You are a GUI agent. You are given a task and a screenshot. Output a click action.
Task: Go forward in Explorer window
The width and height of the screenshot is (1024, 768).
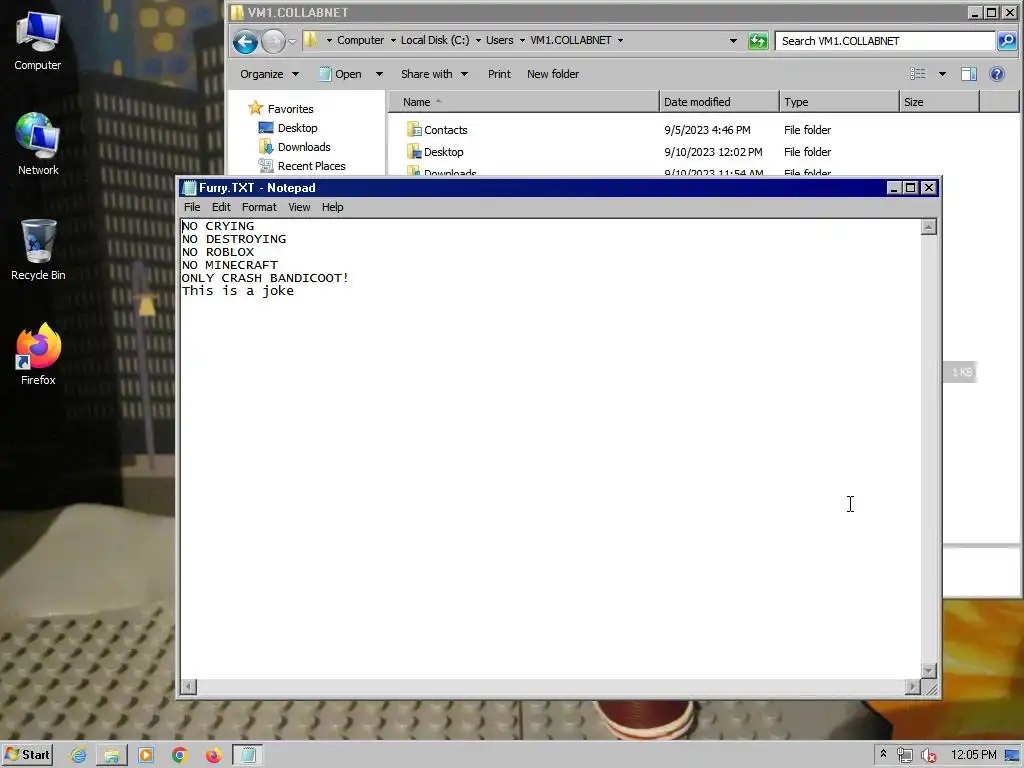(x=273, y=42)
